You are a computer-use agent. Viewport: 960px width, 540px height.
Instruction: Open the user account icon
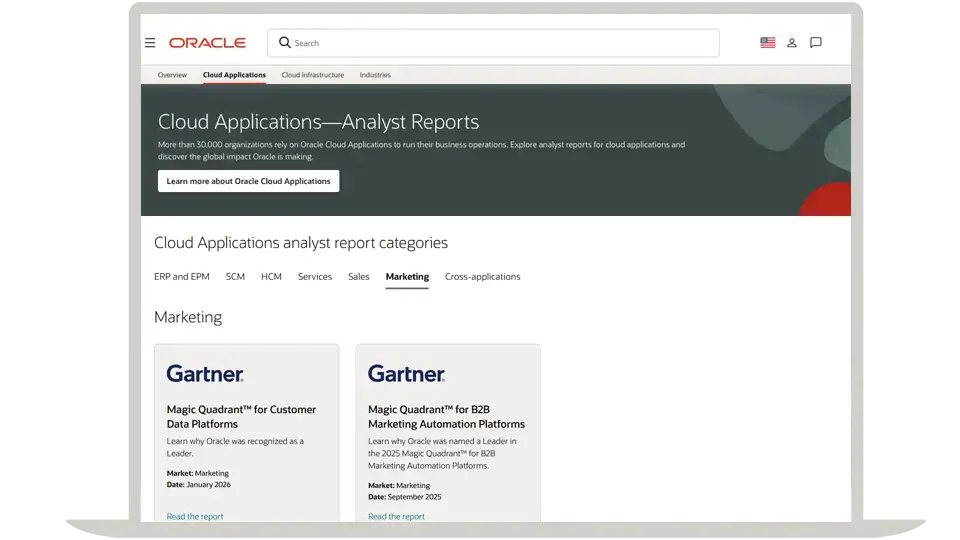tap(792, 43)
